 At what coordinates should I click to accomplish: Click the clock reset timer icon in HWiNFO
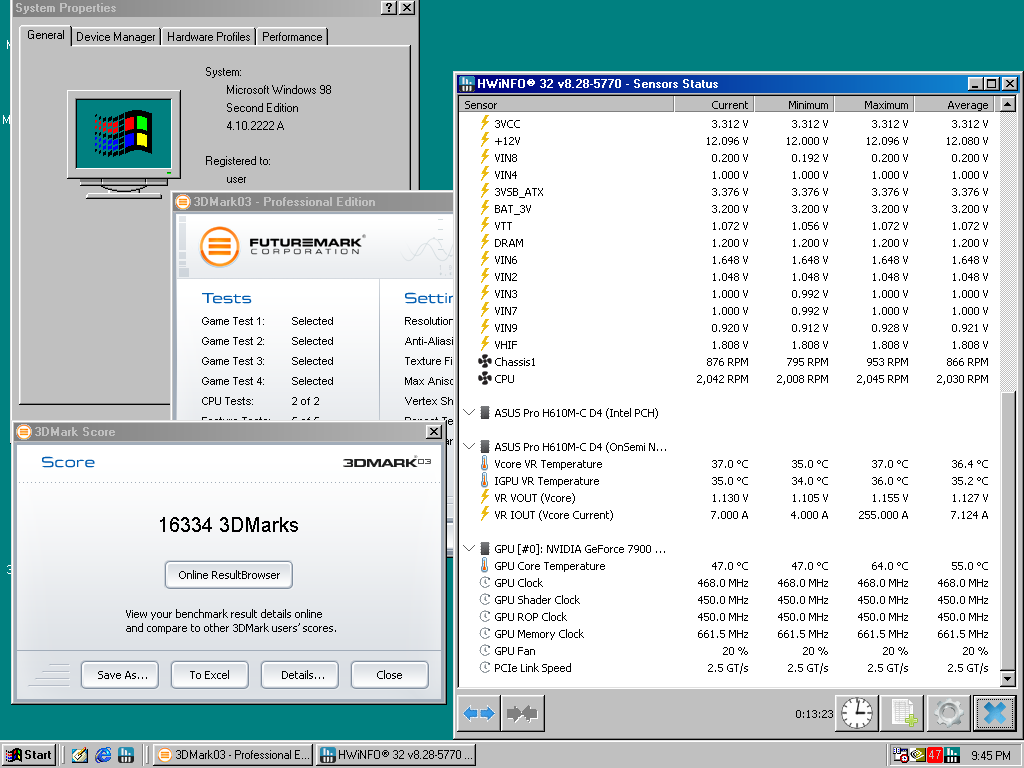856,713
